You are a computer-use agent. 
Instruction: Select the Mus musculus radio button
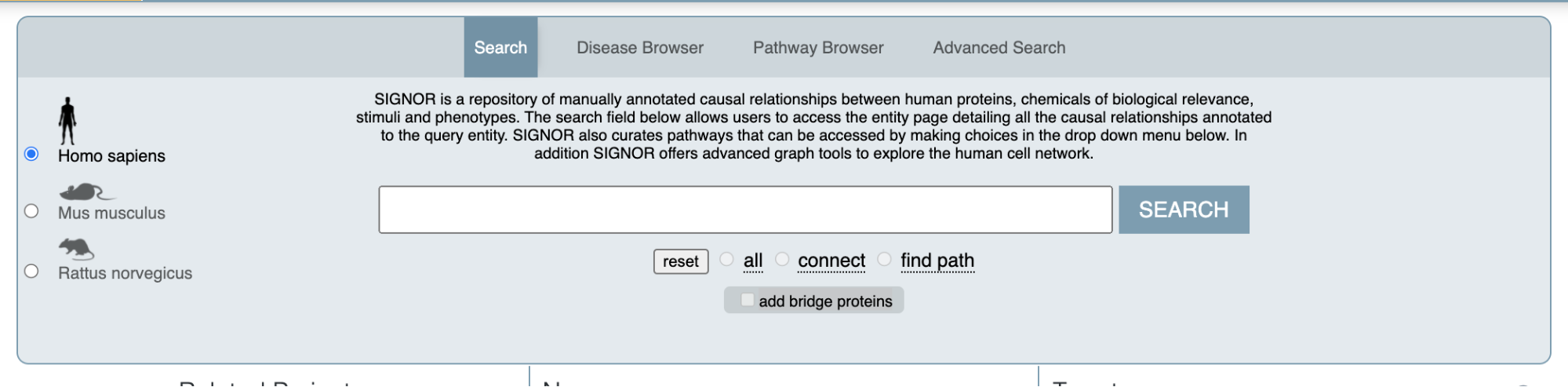pos(31,210)
